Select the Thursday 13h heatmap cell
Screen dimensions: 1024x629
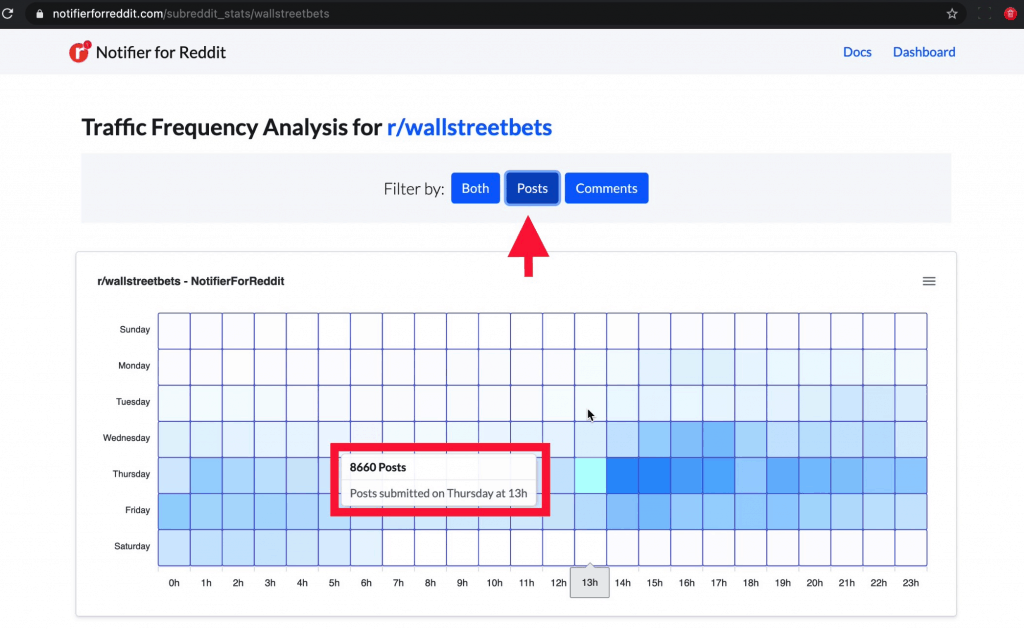(x=590, y=475)
